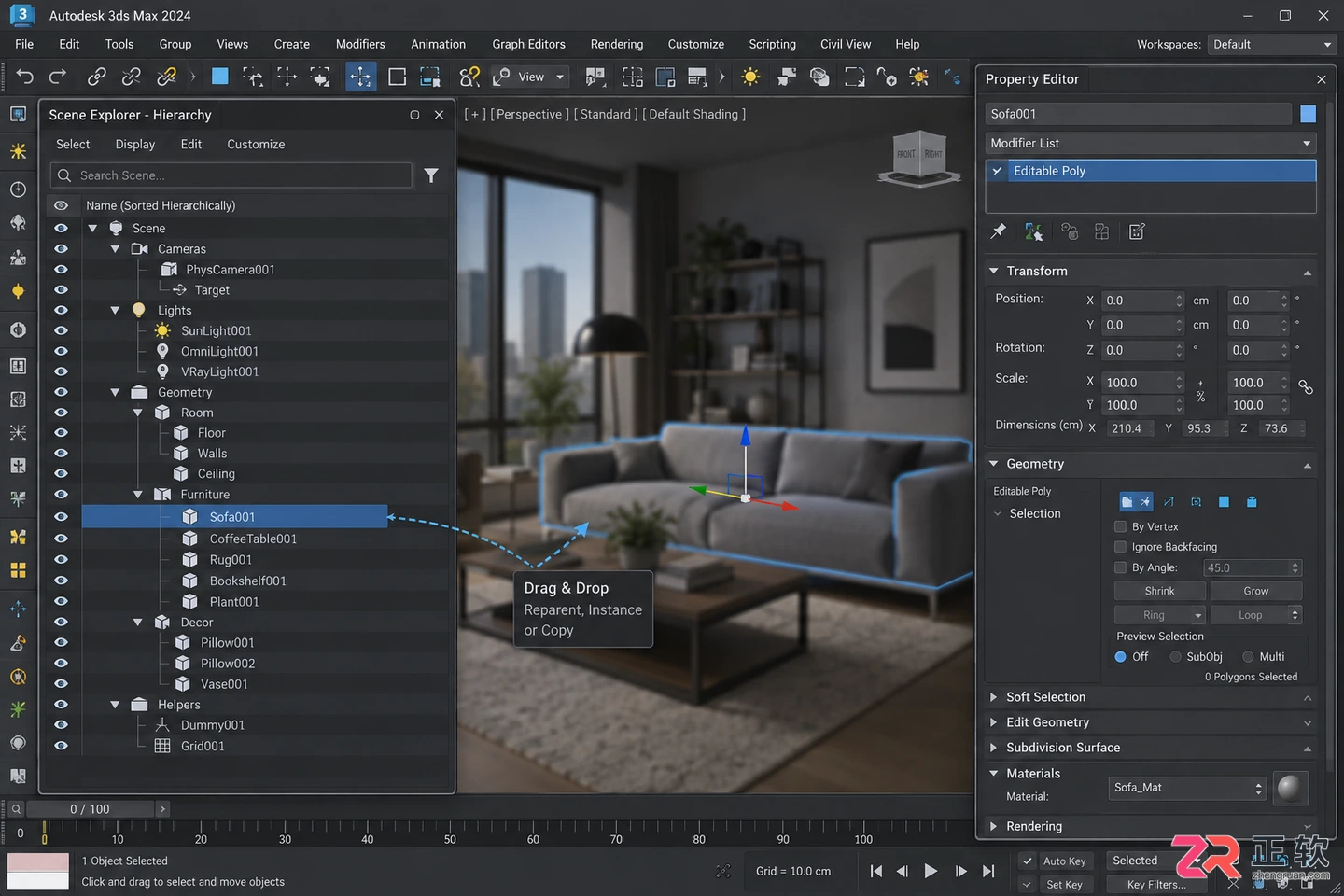1344x896 pixels.
Task: Click the Key Filters button
Action: point(1156,885)
